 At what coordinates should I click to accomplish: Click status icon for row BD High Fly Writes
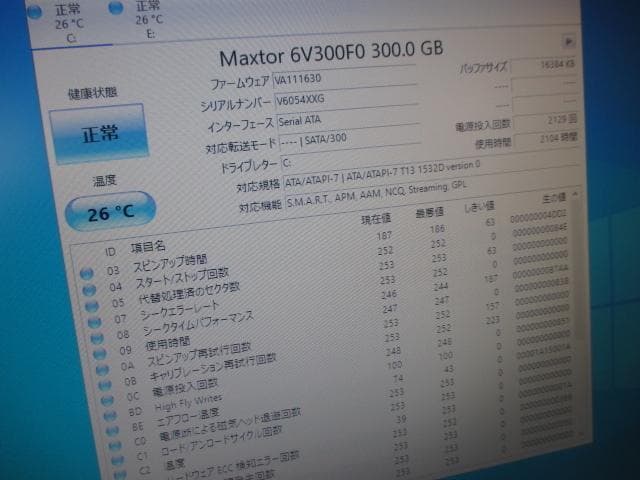(110, 416)
